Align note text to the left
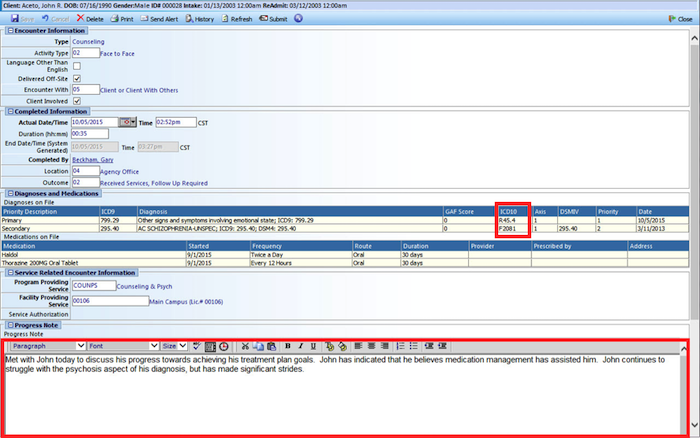 358,346
